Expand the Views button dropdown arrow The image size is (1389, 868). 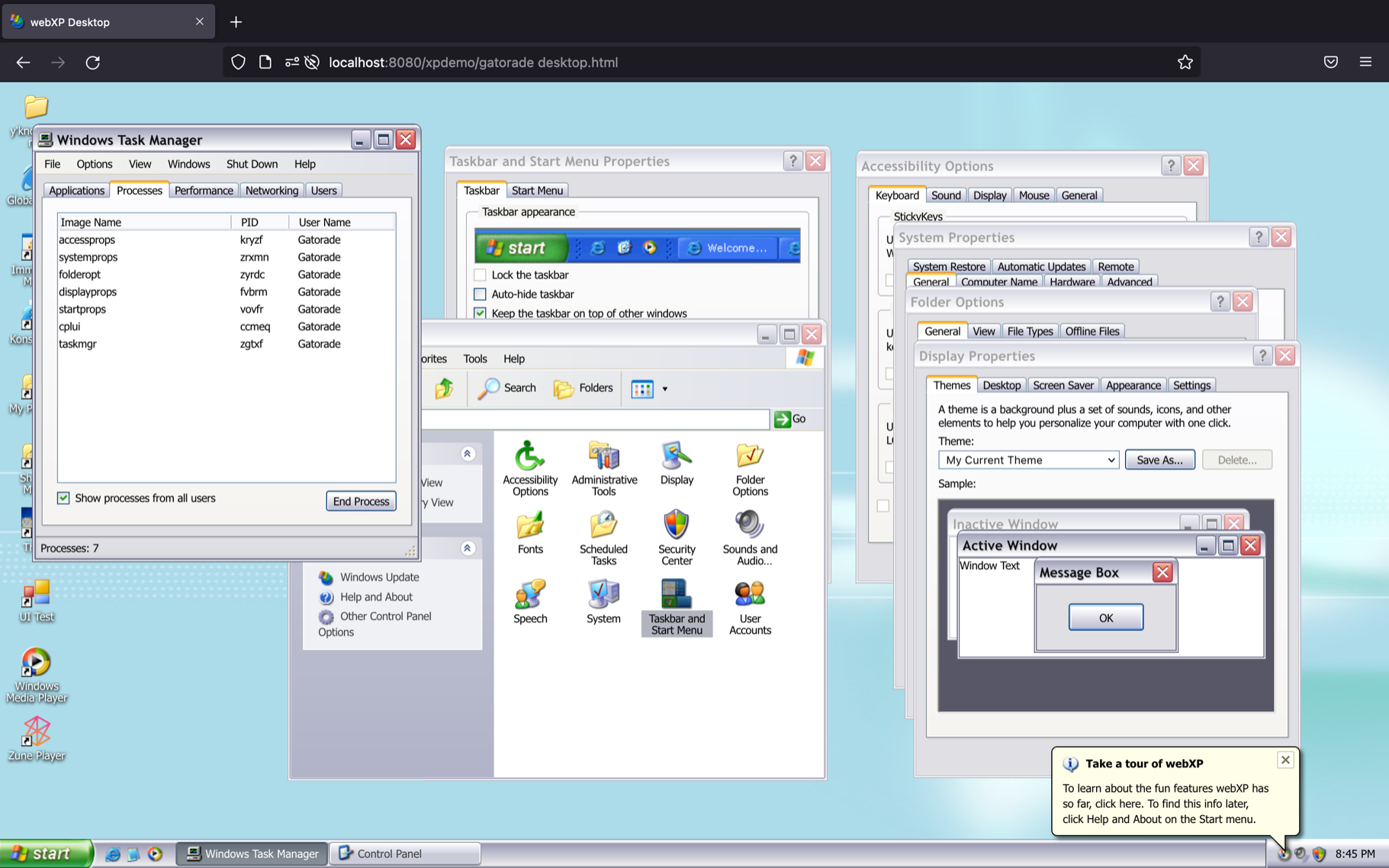tap(664, 389)
